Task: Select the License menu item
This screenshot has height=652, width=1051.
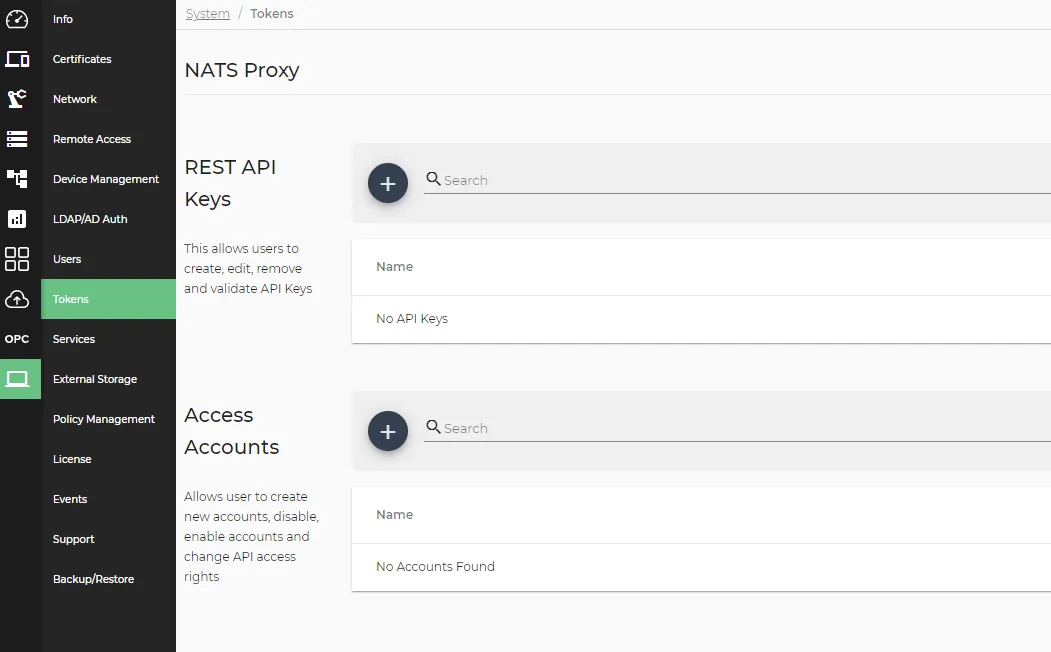Action: (108, 459)
